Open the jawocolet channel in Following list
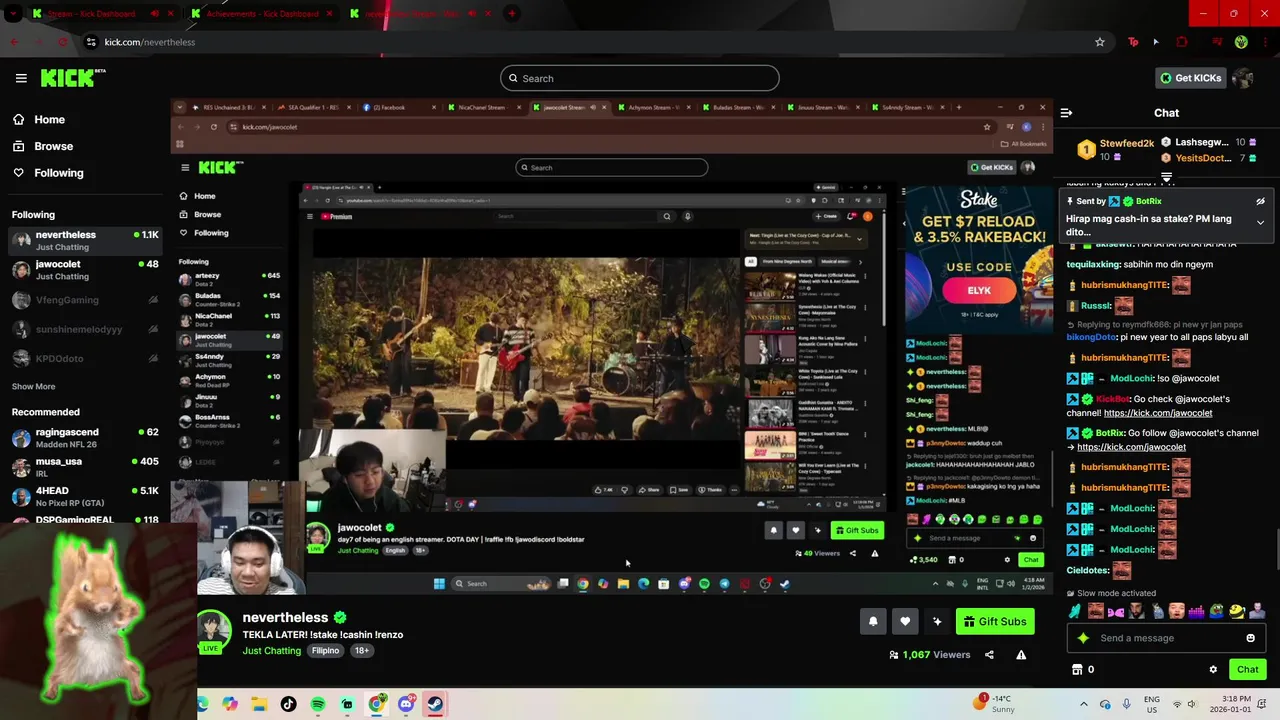1280x720 pixels. pyautogui.click(x=85, y=270)
